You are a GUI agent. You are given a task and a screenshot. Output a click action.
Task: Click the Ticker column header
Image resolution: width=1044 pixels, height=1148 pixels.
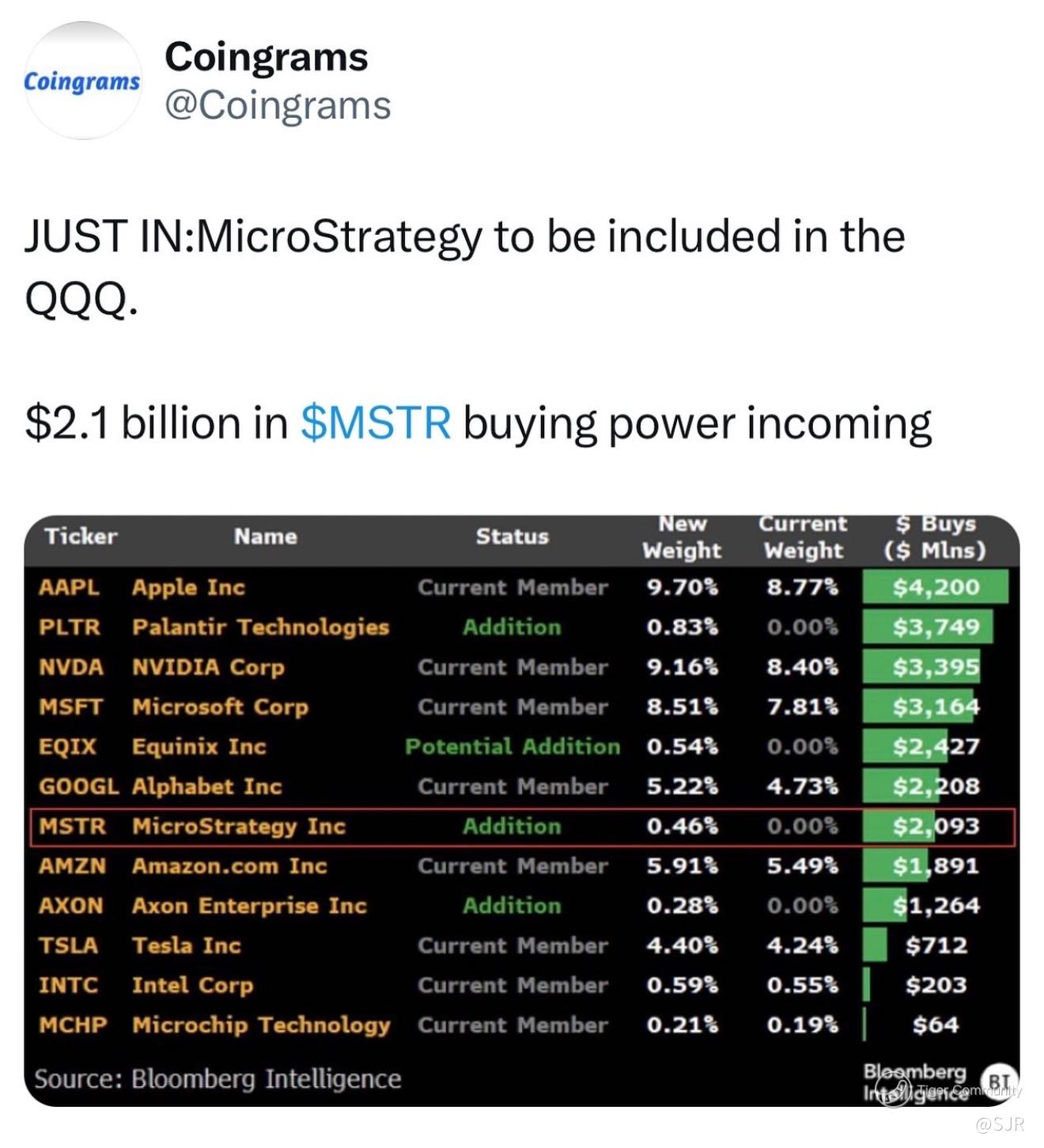[x=81, y=536]
